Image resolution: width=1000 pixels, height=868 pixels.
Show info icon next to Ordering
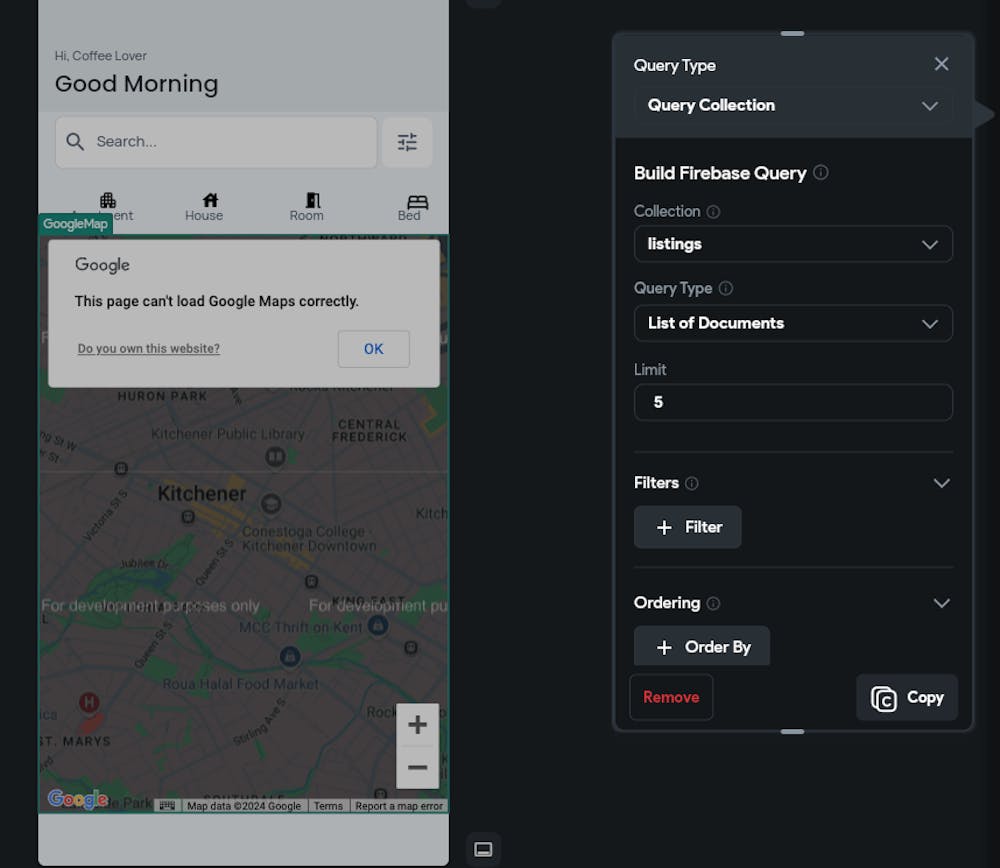(x=713, y=603)
